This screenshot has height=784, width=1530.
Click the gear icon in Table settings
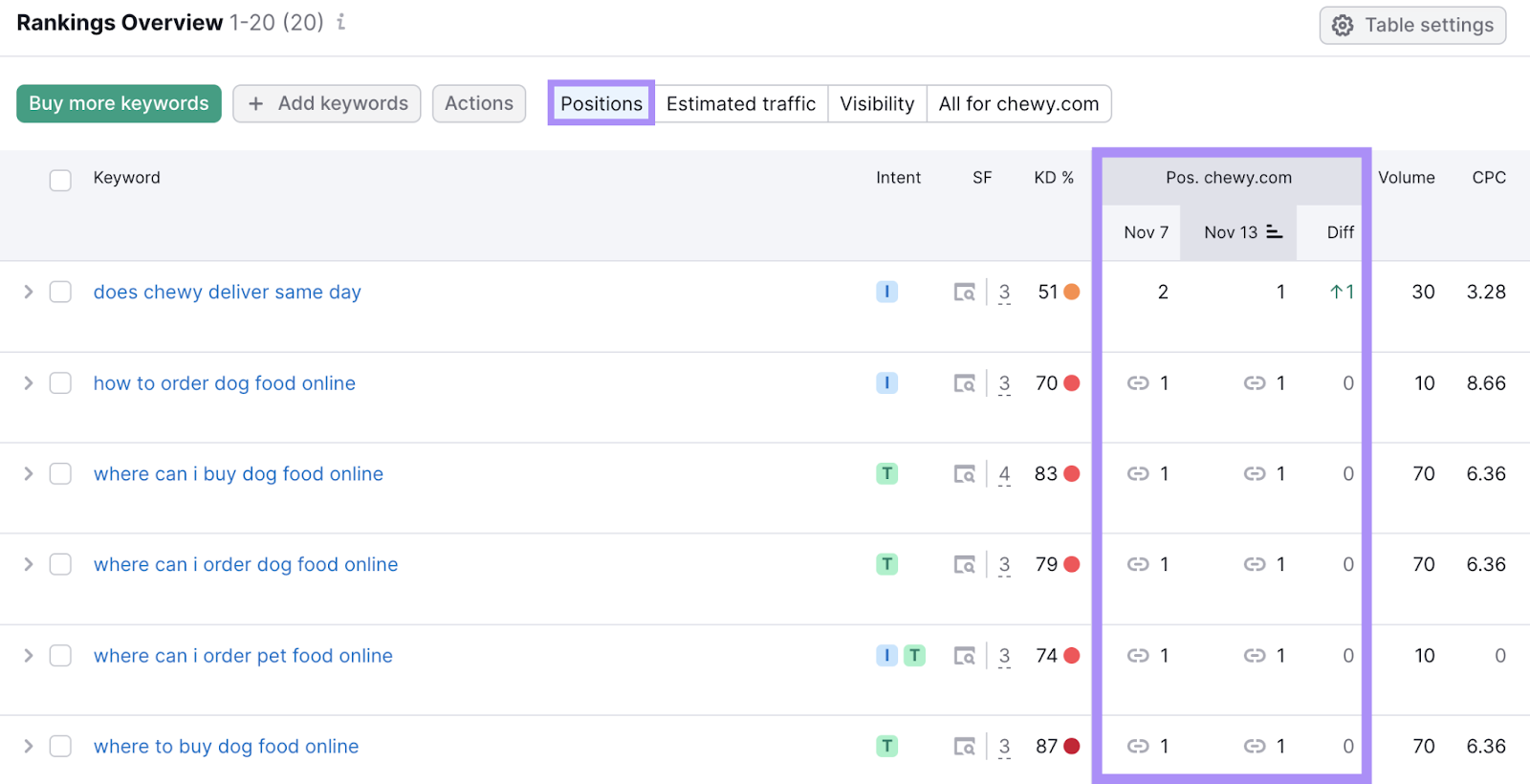(1343, 26)
